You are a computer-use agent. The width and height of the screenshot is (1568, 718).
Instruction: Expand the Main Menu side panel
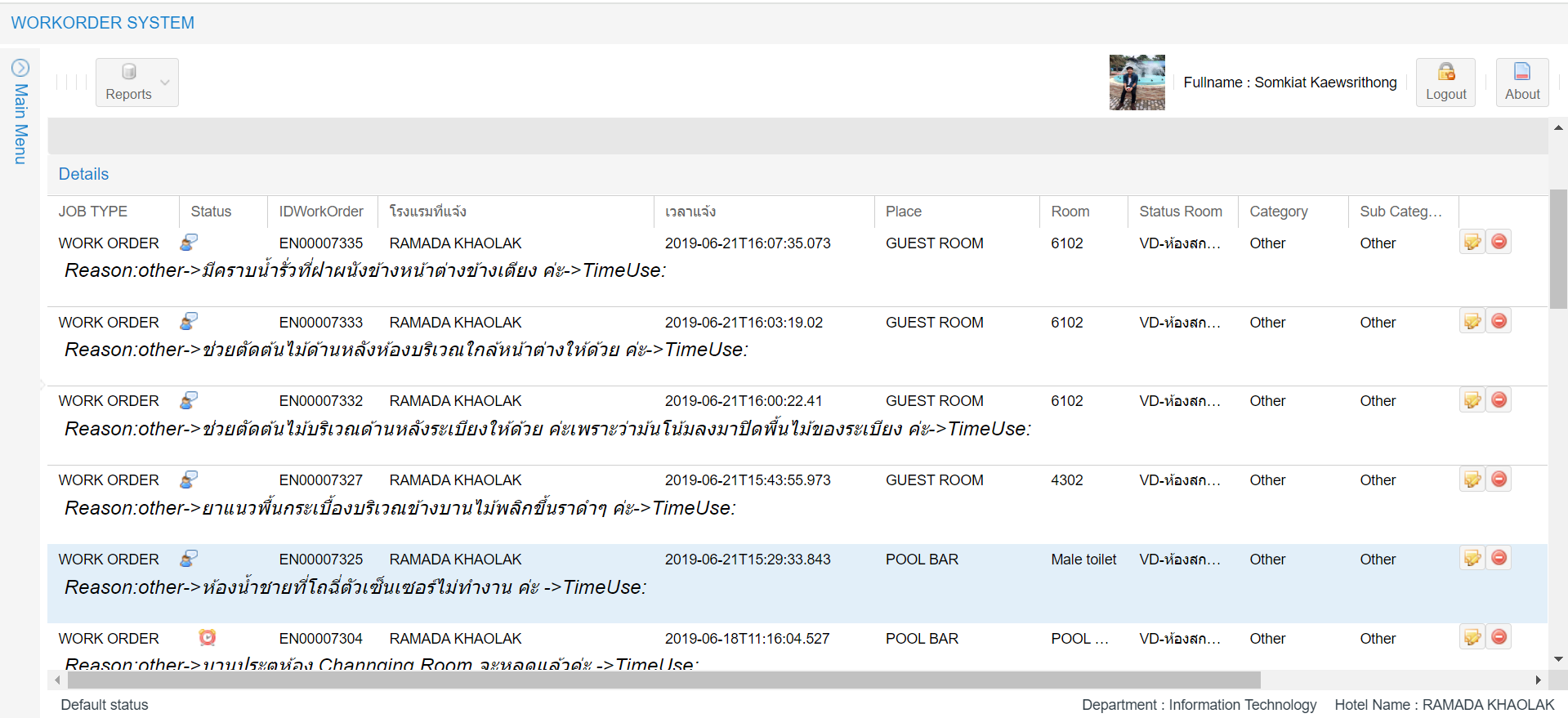point(20,68)
